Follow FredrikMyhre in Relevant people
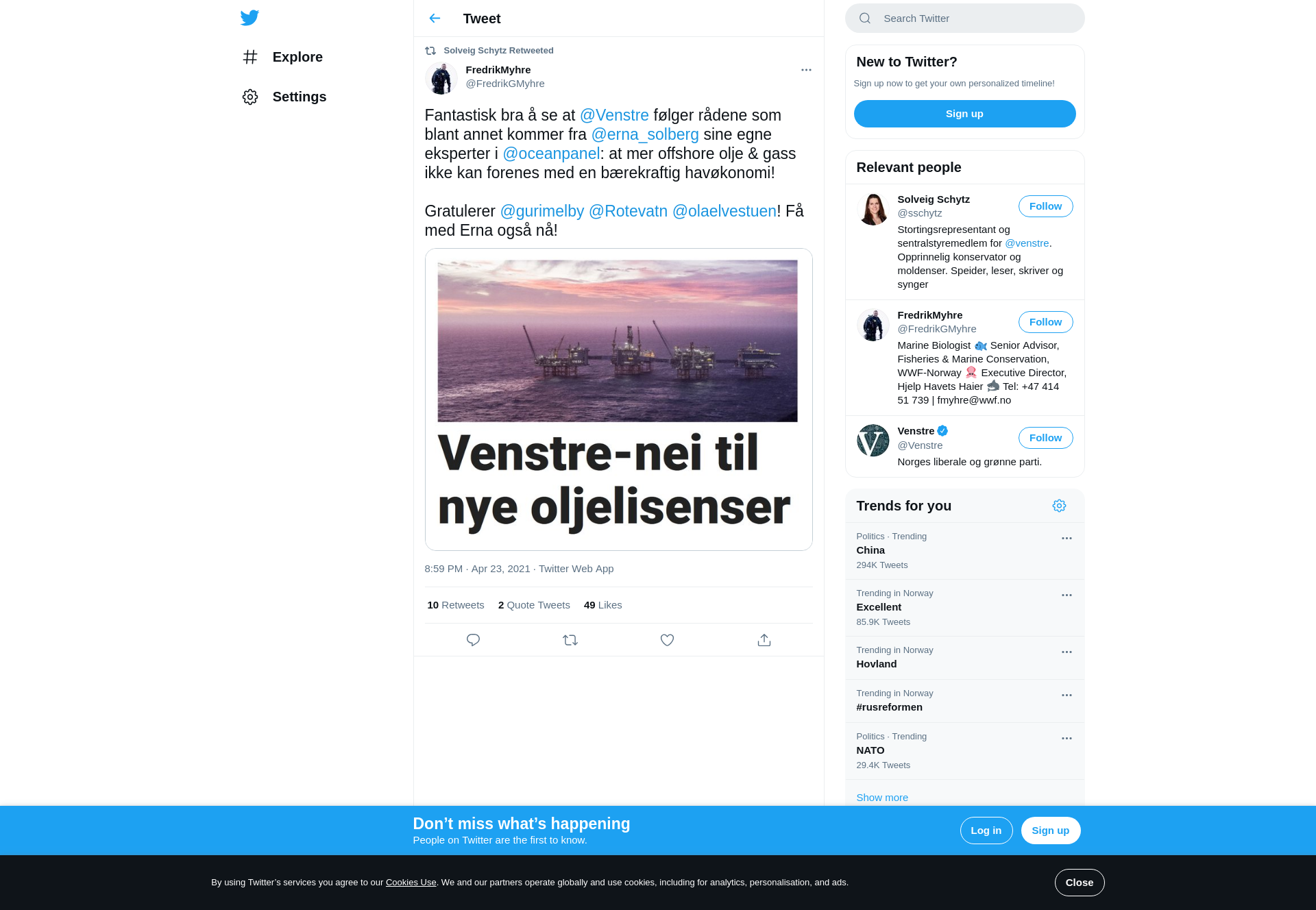This screenshot has height=910, width=1316. 1045,322
